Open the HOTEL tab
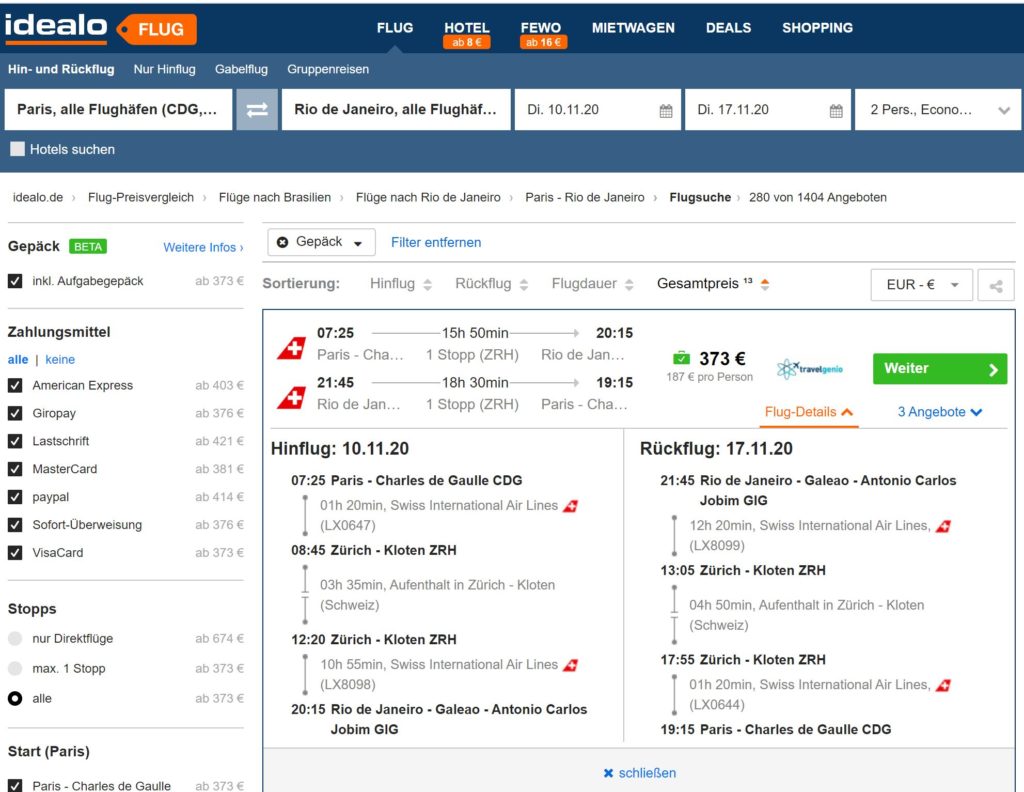The width and height of the screenshot is (1024, 792). pyautogui.click(x=466, y=28)
